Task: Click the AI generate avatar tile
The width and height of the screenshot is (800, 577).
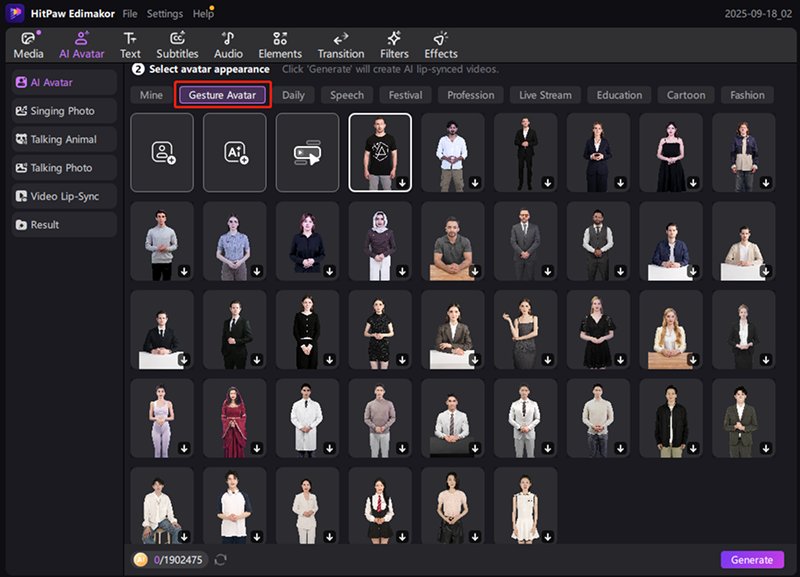Action: [x=235, y=153]
